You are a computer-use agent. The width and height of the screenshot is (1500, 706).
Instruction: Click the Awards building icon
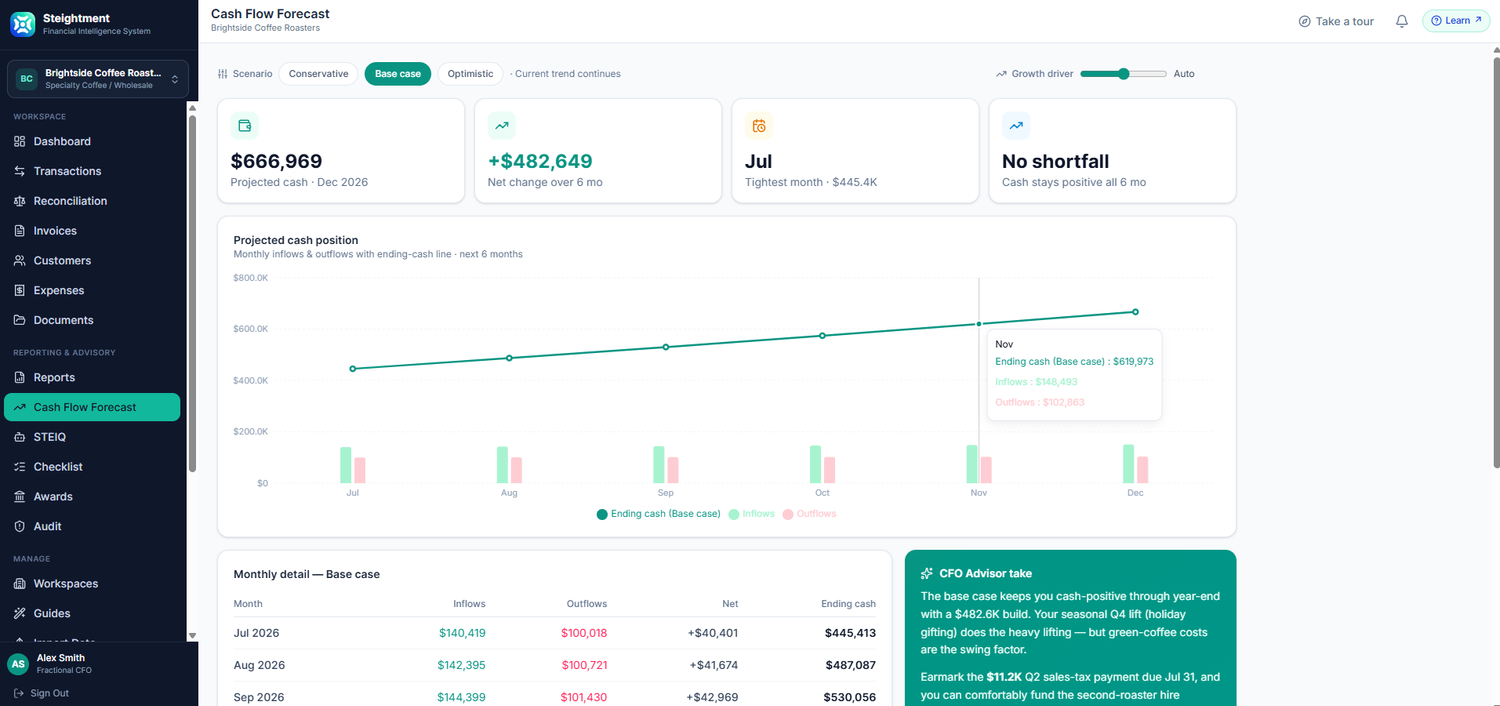(x=19, y=497)
